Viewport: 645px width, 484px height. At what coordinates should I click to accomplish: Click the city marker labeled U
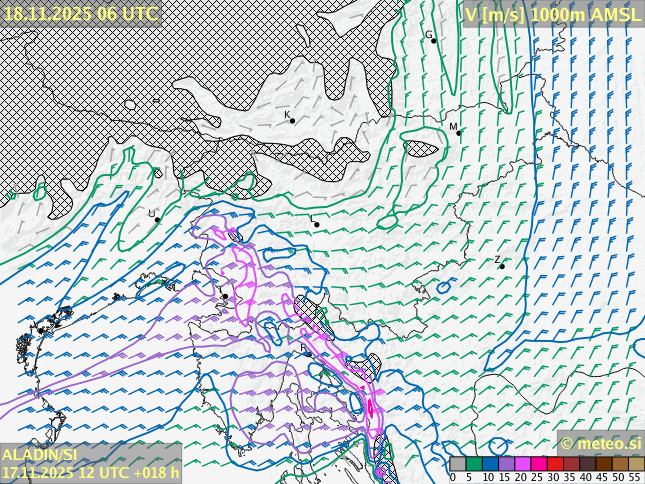click(x=157, y=219)
